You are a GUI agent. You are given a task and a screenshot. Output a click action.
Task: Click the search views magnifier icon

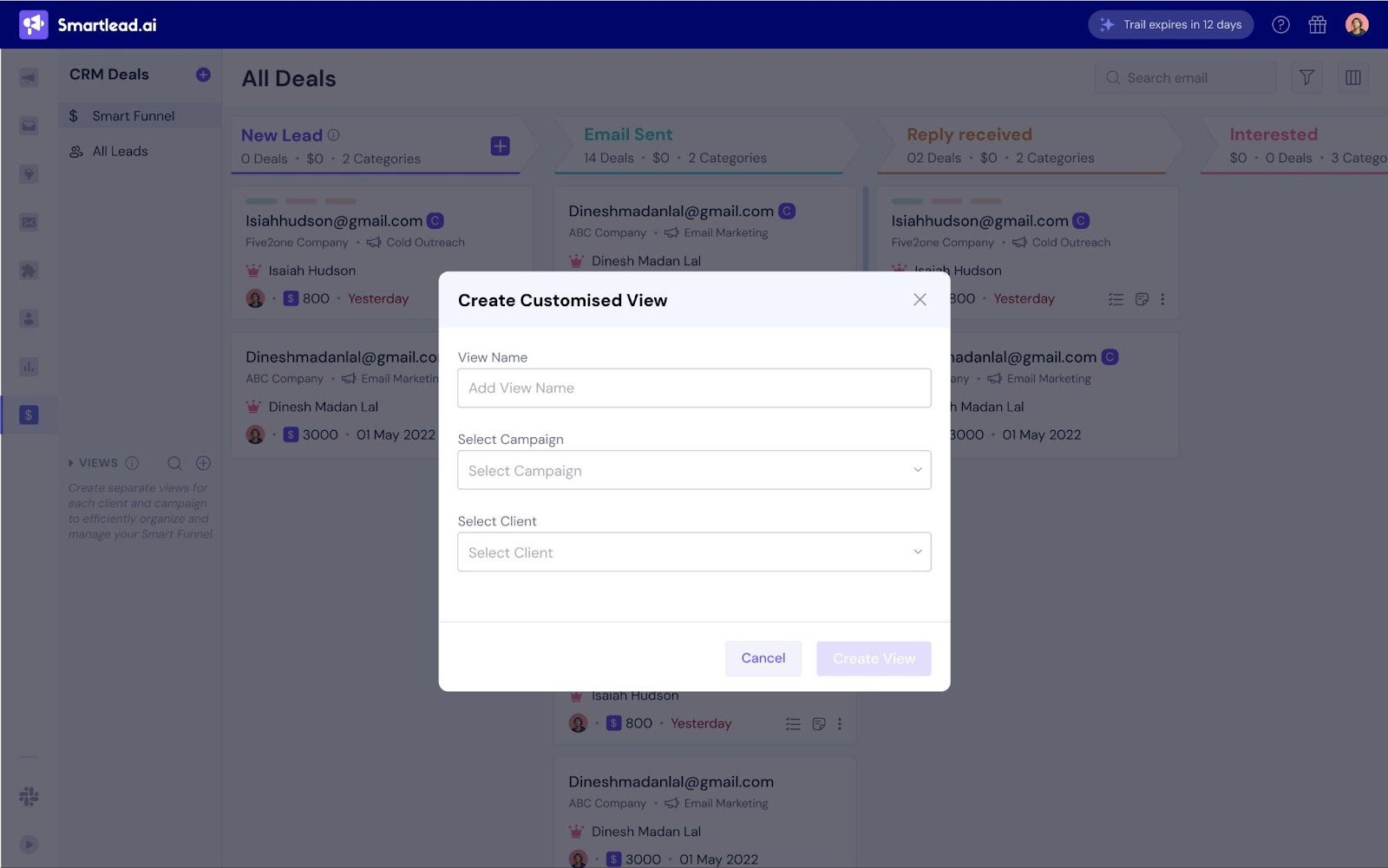click(174, 464)
